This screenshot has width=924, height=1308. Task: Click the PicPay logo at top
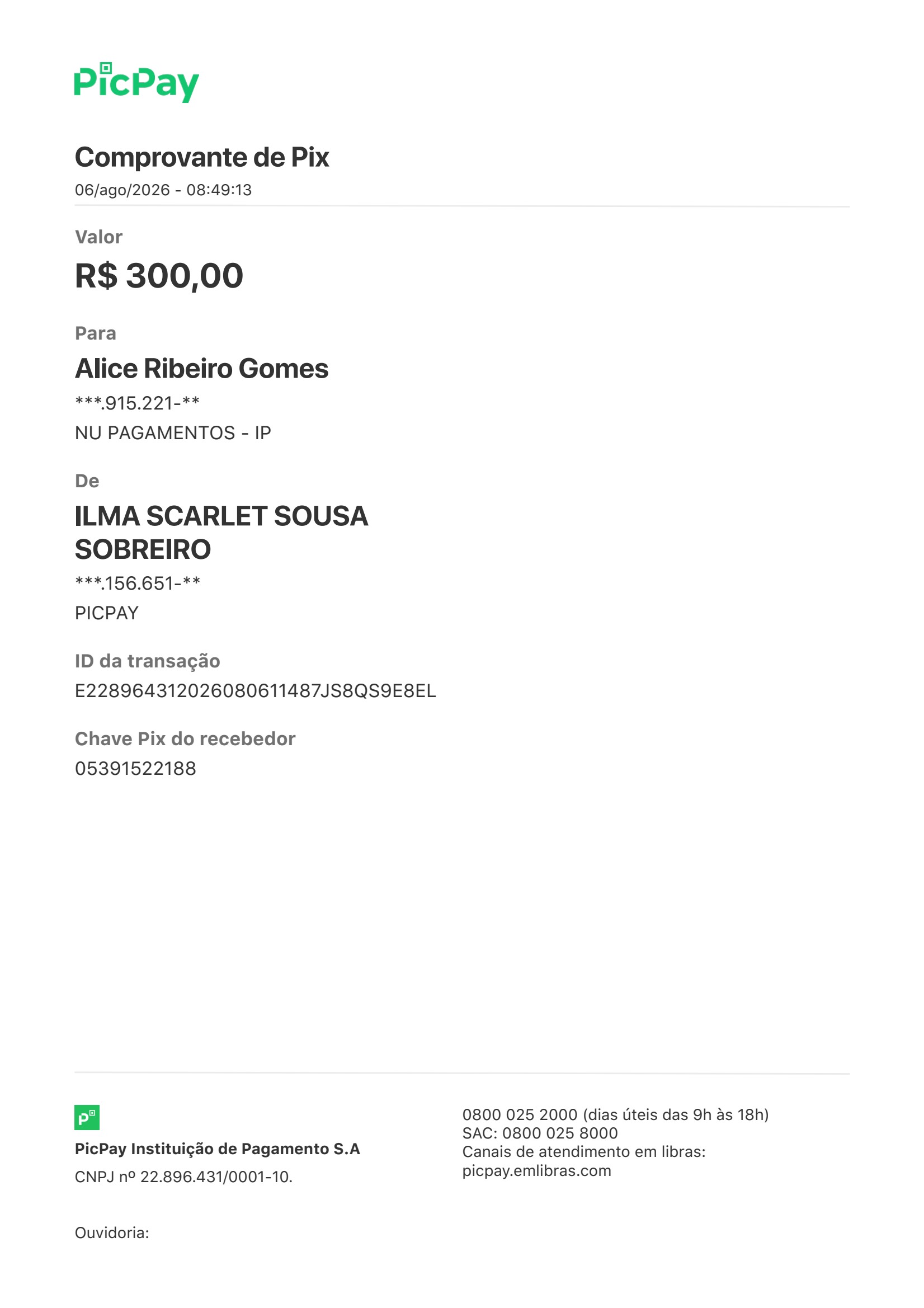136,83
